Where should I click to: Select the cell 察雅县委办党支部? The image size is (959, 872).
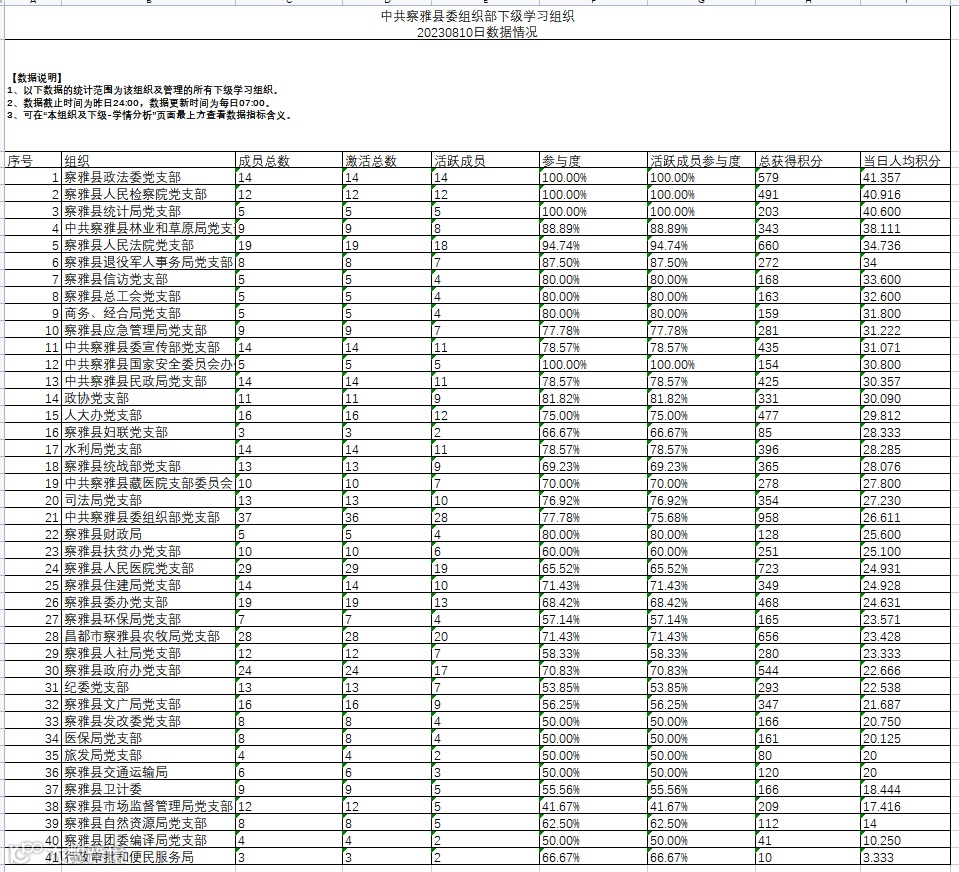pyautogui.click(x=149, y=602)
